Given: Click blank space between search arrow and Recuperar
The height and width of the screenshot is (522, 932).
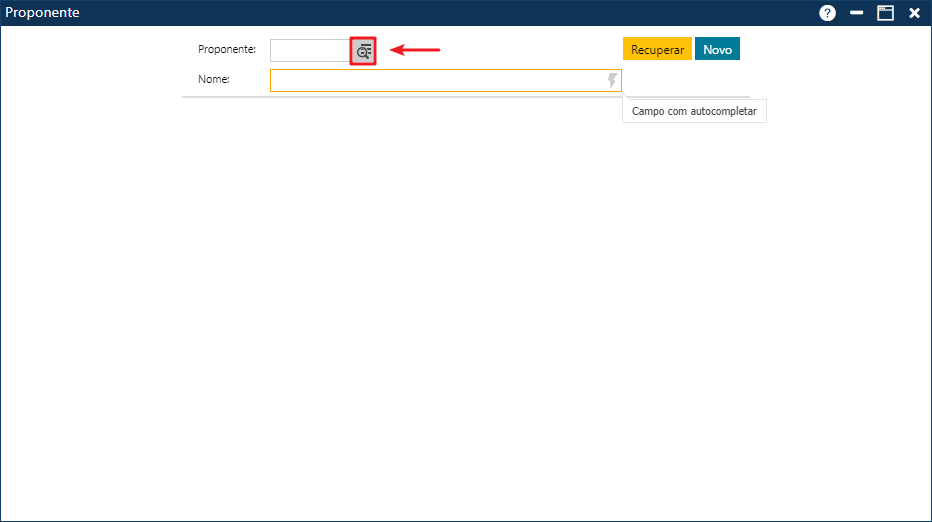Looking at the screenshot, I should click(x=530, y=50).
